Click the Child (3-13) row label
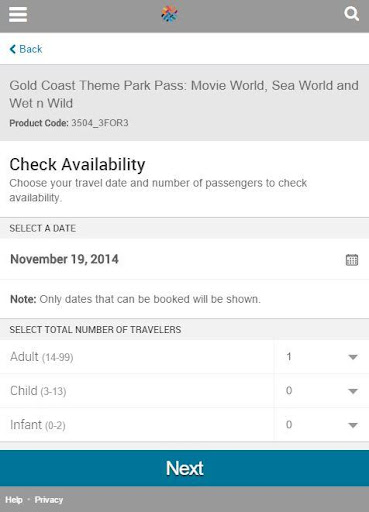Screen dimensions: 369x512 pyautogui.click(x=38, y=391)
